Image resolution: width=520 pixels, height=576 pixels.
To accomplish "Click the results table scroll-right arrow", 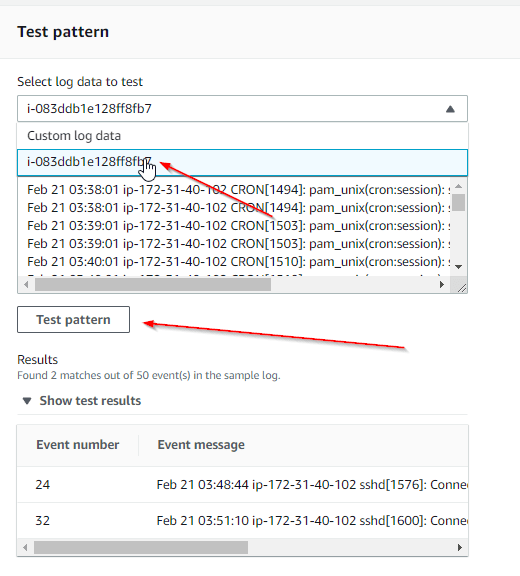I will pyautogui.click(x=460, y=547).
